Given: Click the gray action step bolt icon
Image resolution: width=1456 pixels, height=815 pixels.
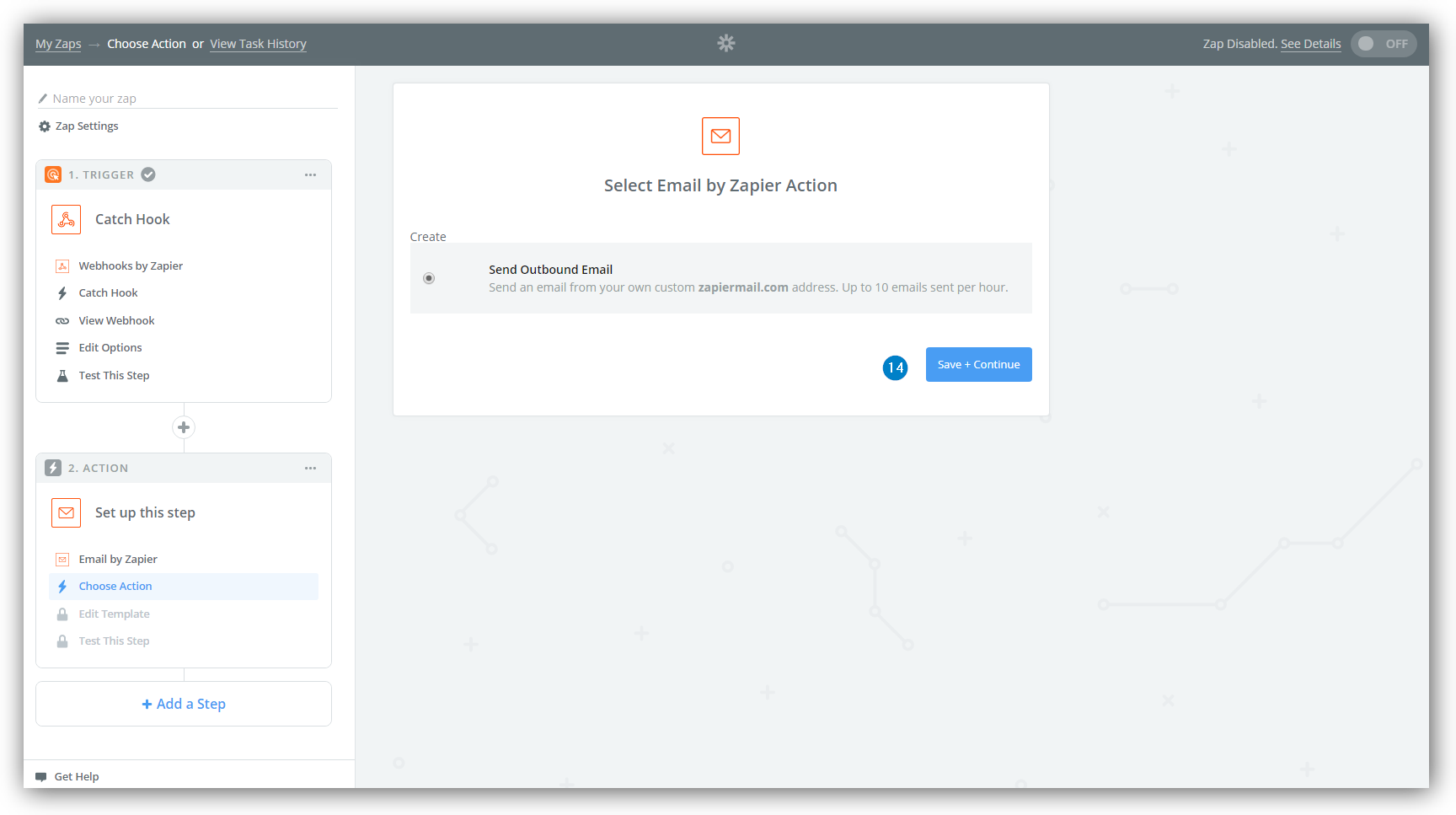Looking at the screenshot, I should pyautogui.click(x=53, y=468).
